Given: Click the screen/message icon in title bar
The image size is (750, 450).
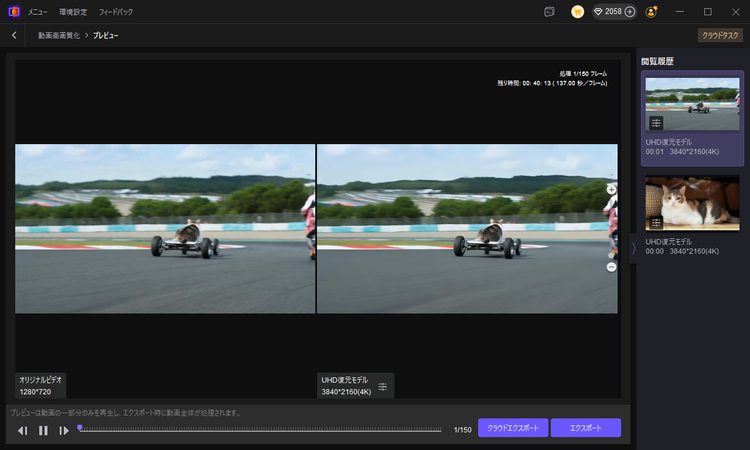Looking at the screenshot, I should 550,12.
